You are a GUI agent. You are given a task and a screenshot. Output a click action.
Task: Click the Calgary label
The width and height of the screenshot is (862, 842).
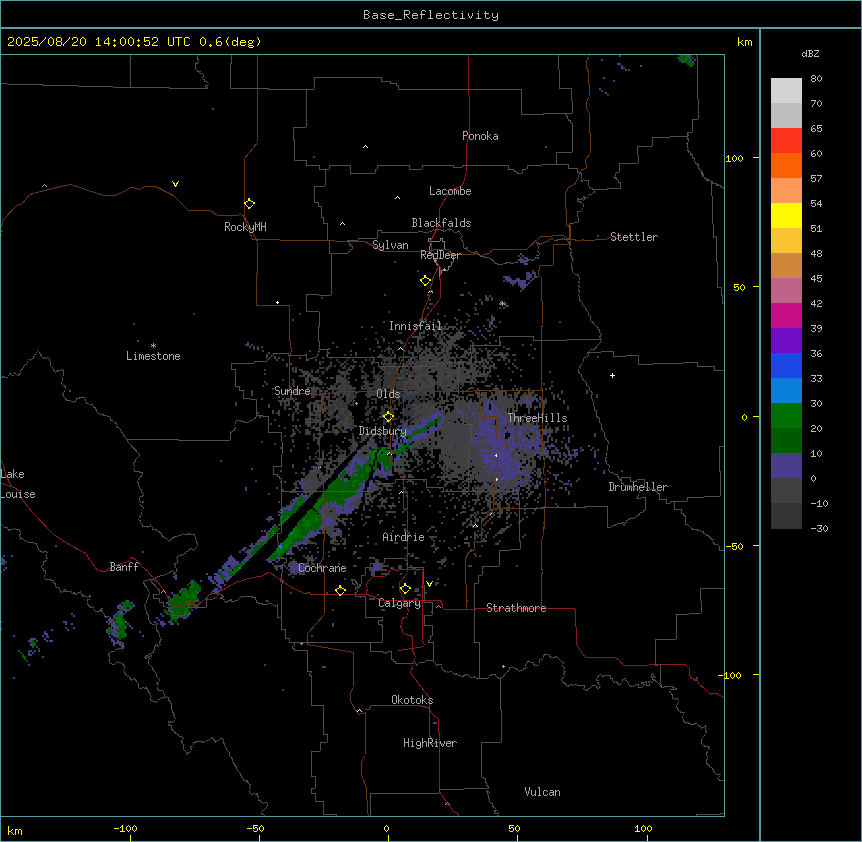(400, 603)
